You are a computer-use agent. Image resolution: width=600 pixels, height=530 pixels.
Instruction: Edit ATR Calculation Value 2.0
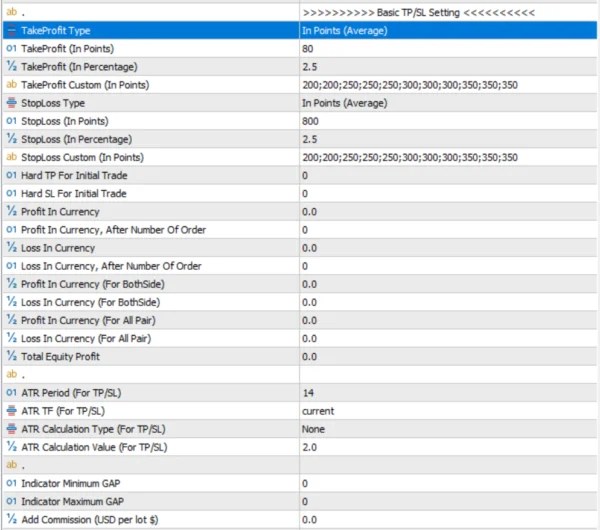448,447
